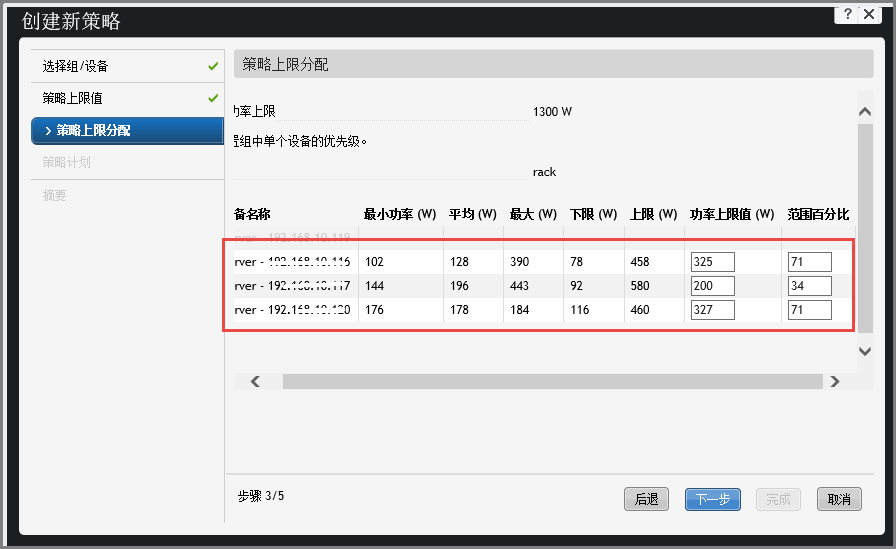Click the upper limit cell 580

pyautogui.click(x=639, y=286)
